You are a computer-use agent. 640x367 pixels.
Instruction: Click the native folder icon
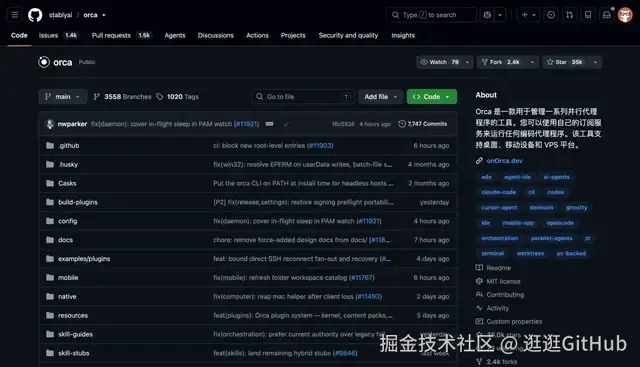[x=50, y=296]
